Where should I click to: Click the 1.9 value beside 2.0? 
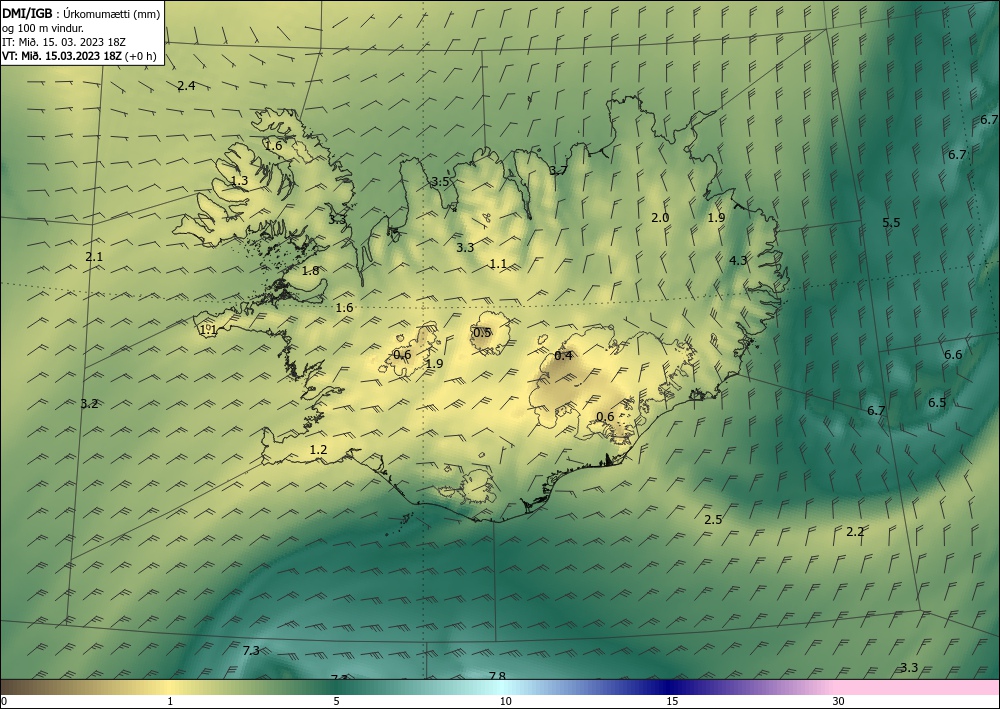click(716, 217)
